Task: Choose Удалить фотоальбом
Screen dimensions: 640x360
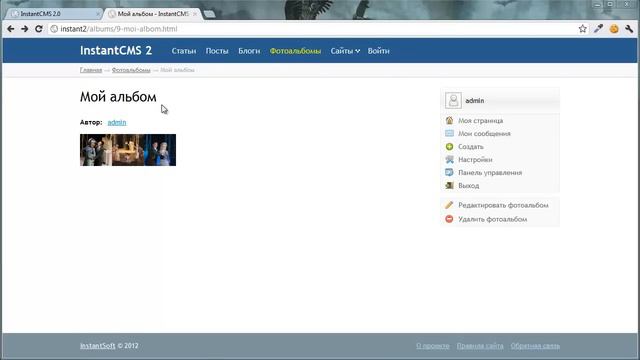Action: point(492,219)
